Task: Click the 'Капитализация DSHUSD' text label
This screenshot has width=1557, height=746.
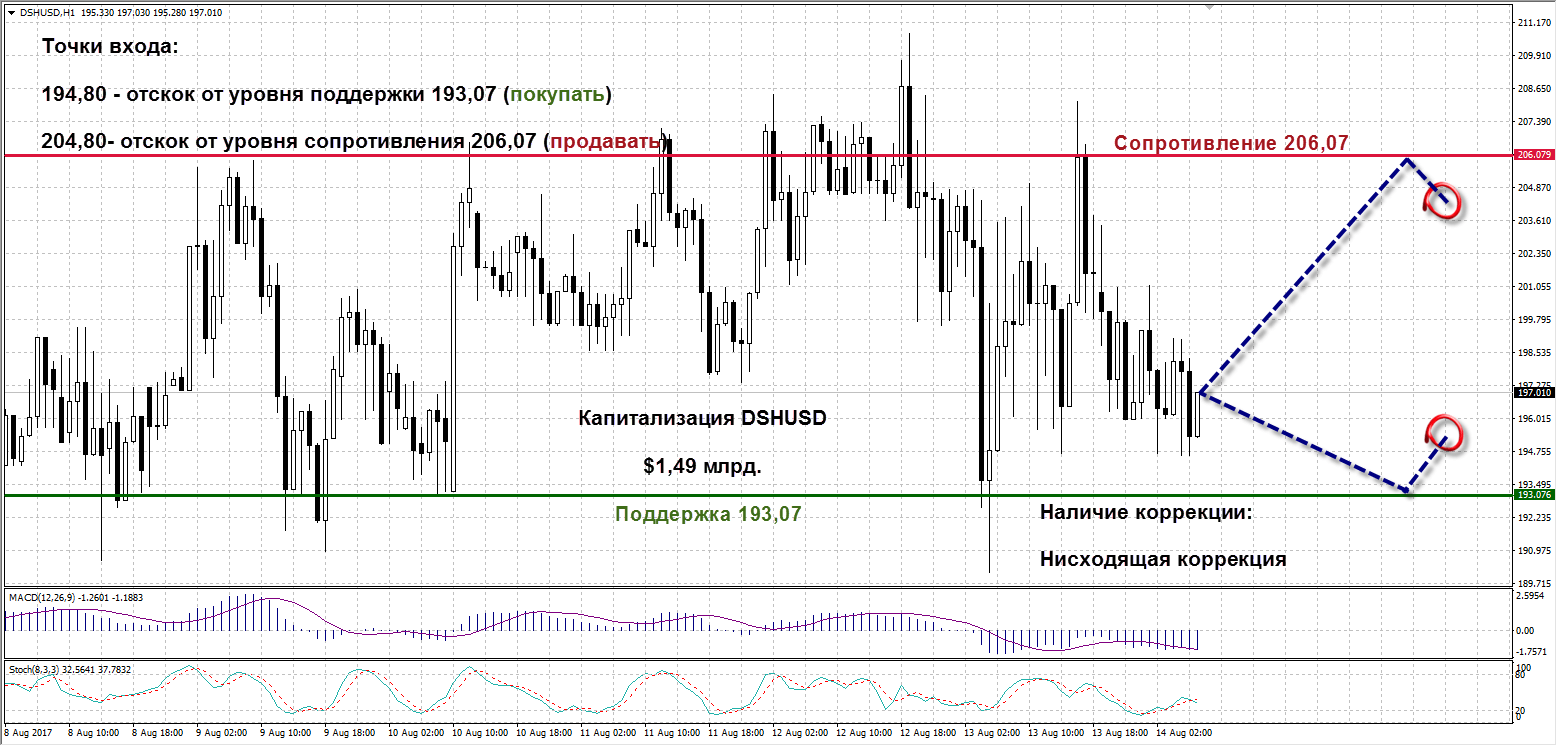Action: tap(702, 419)
